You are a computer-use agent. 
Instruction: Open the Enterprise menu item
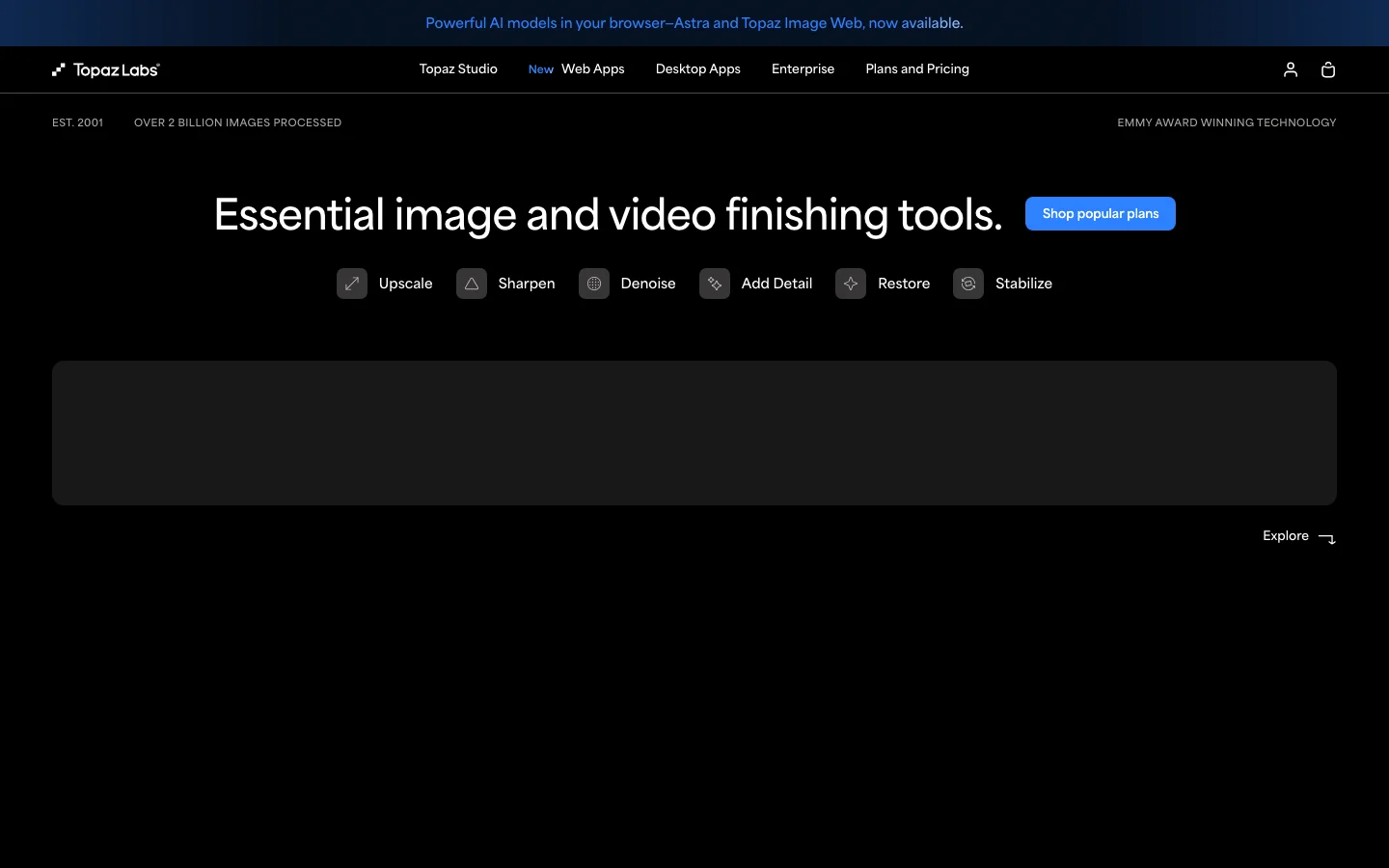[x=803, y=69]
